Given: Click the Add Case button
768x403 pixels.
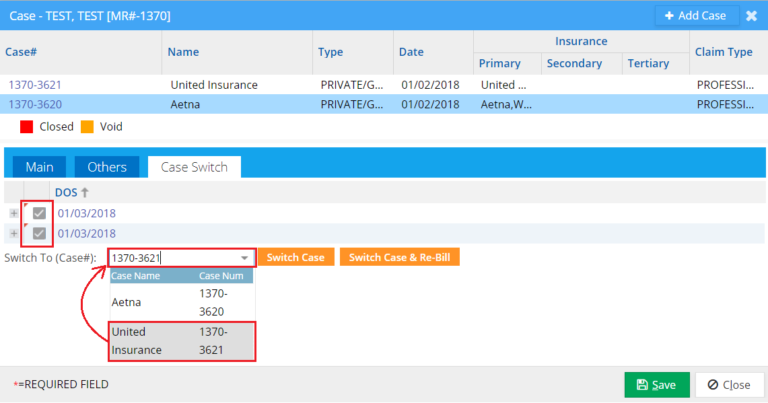Looking at the screenshot, I should pos(692,16).
